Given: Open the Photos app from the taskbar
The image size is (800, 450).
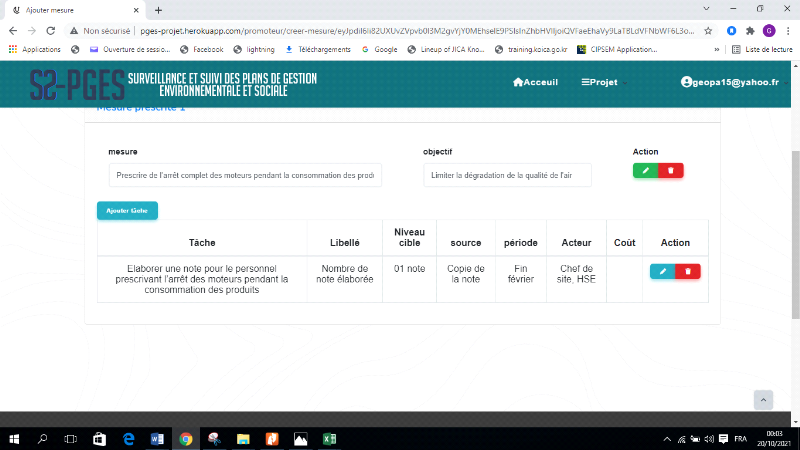Looking at the screenshot, I should (301, 439).
